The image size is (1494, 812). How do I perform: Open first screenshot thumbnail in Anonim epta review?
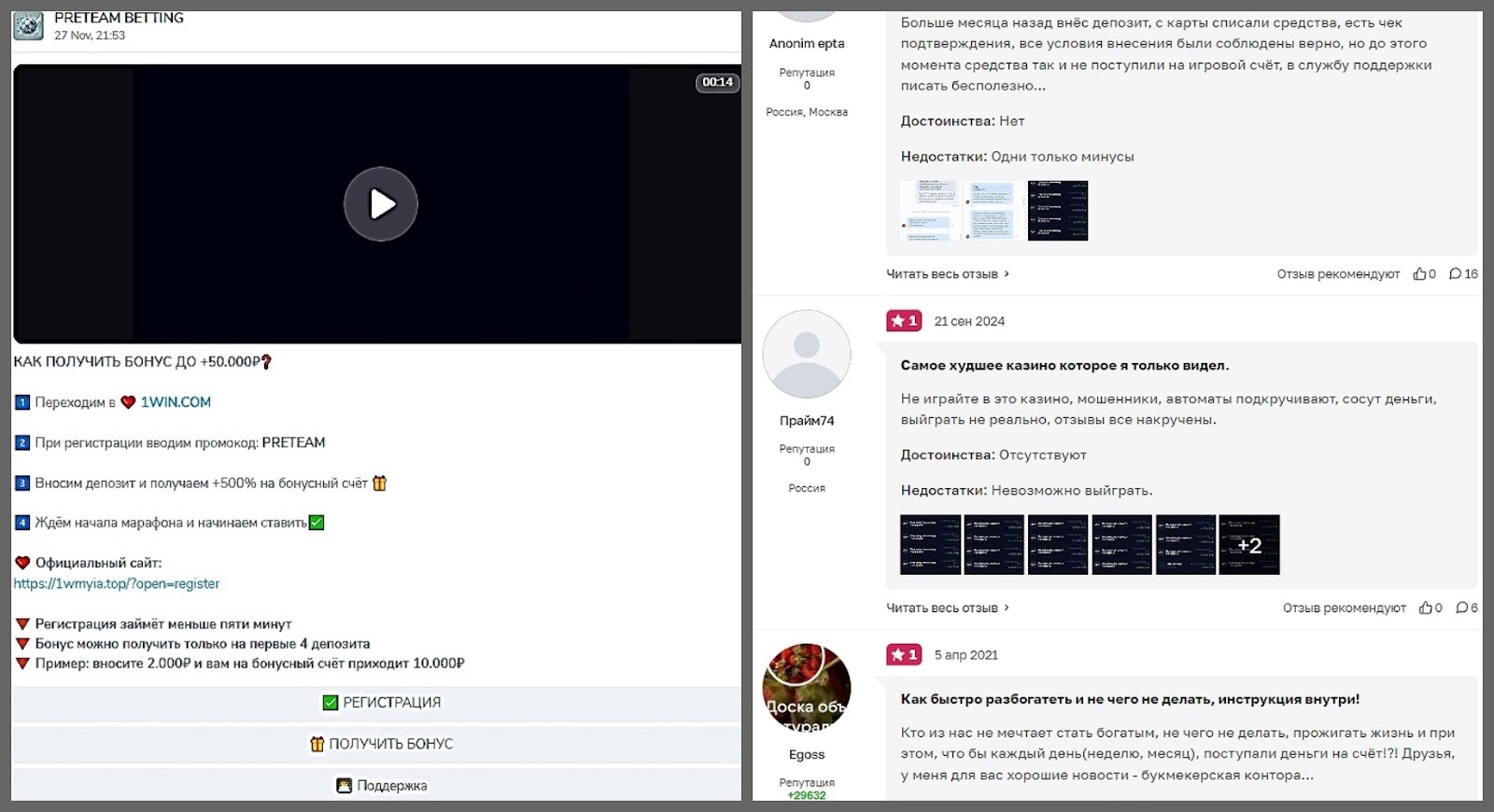930,211
